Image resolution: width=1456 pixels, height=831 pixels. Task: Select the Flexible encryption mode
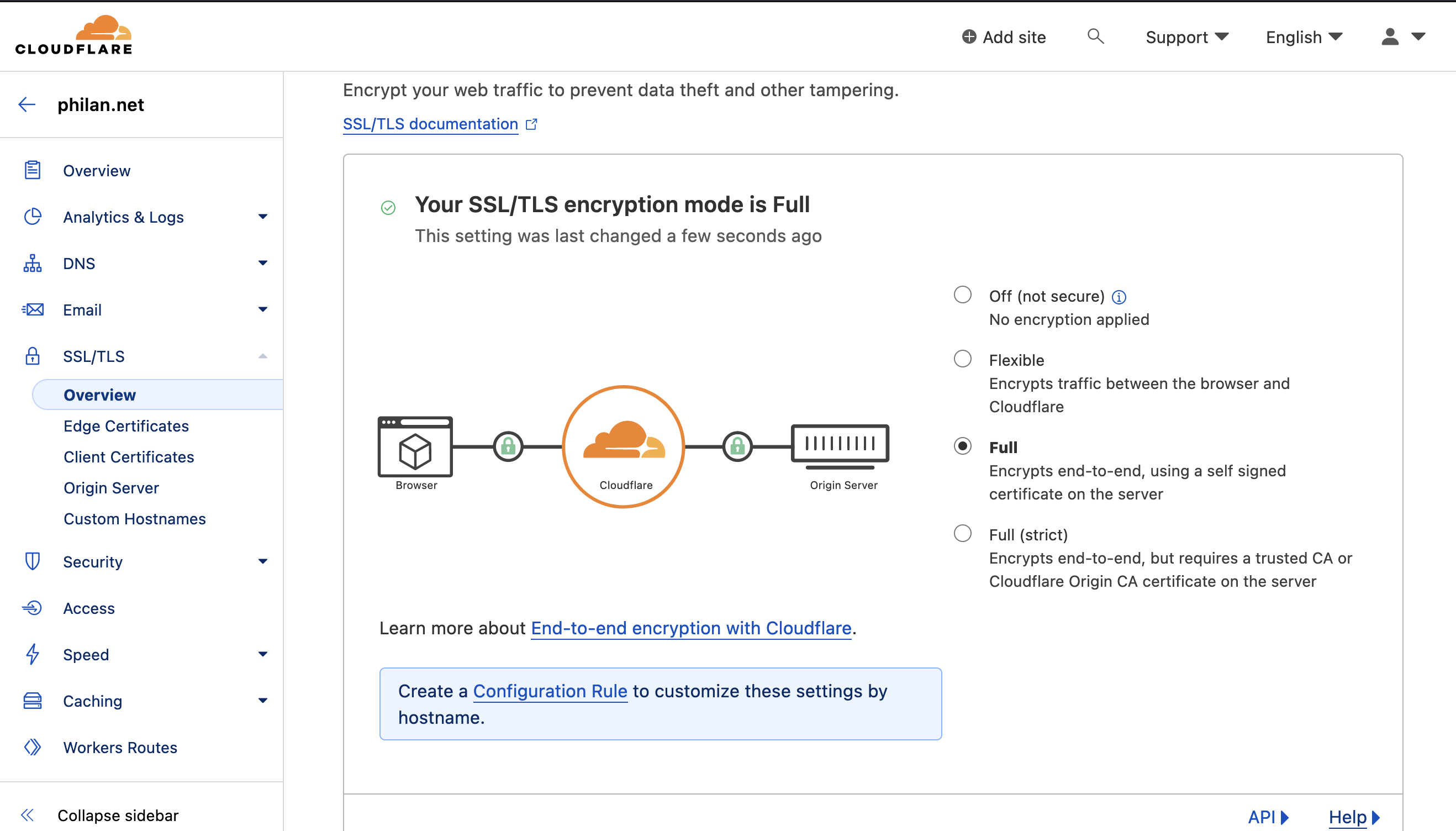[x=963, y=359]
